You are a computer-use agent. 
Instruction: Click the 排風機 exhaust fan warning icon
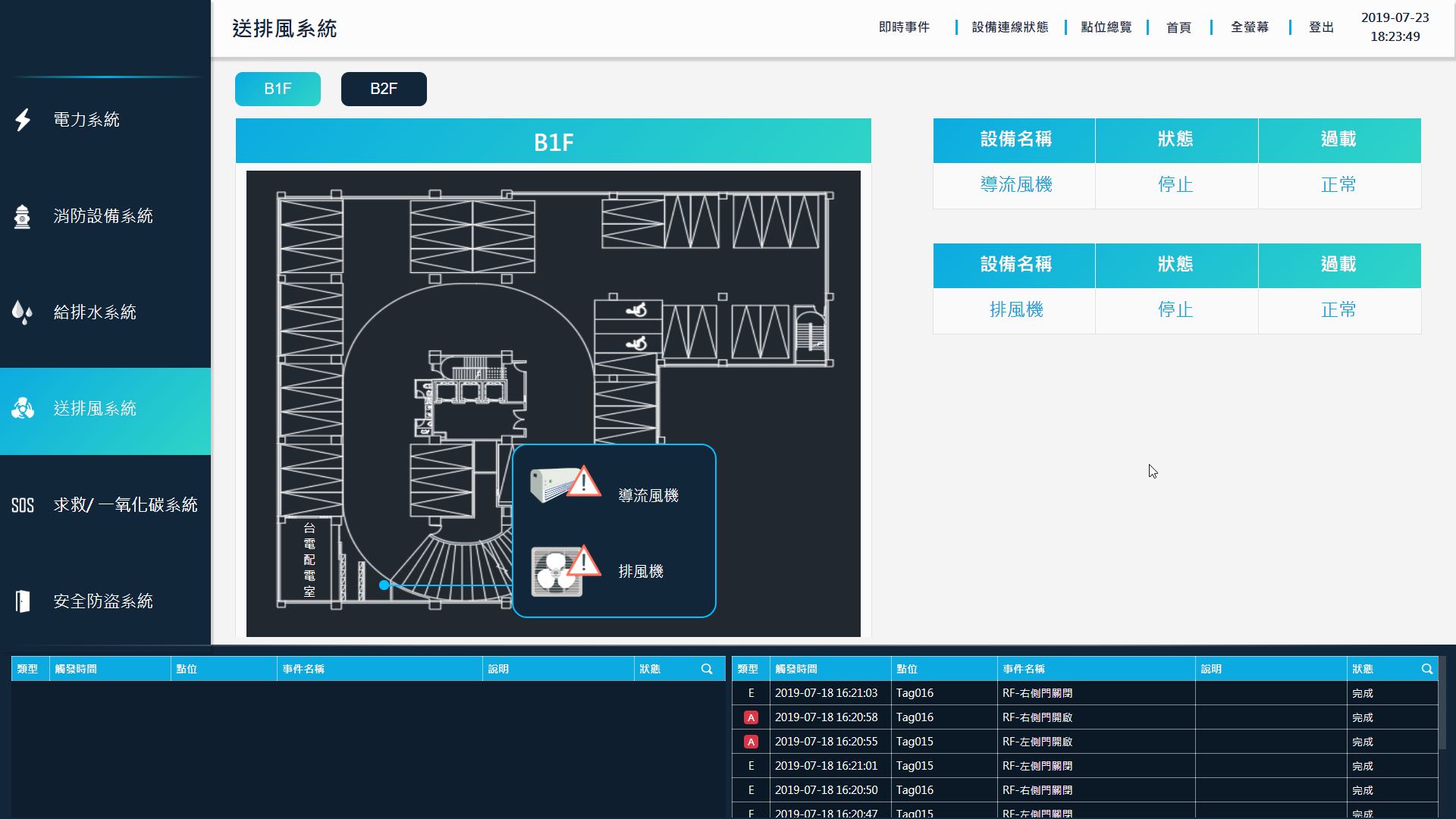(x=565, y=571)
